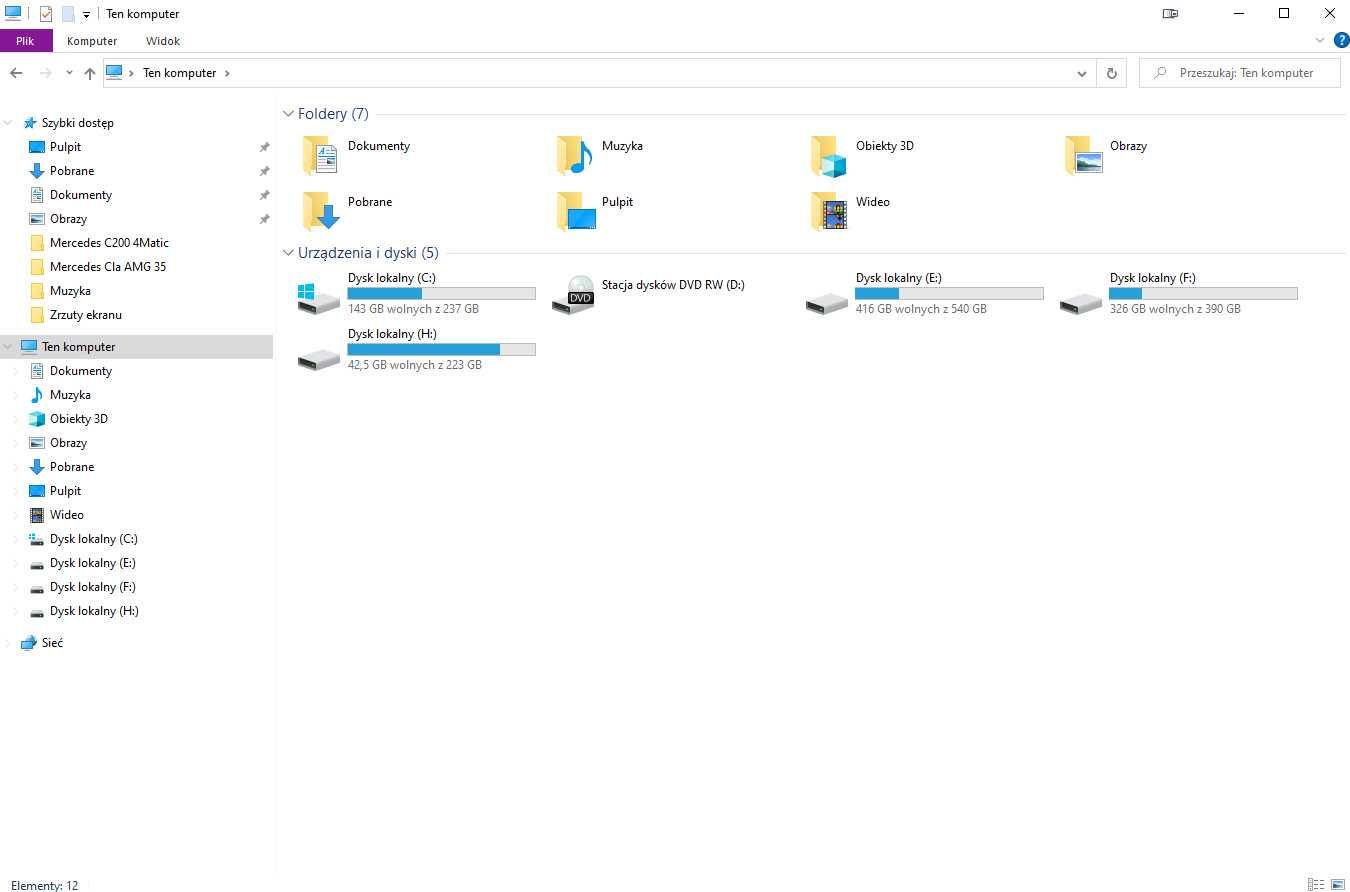Select the Dysk lokalny (F:) drive icon
Screen dimensions: 1350x892
[1081, 302]
